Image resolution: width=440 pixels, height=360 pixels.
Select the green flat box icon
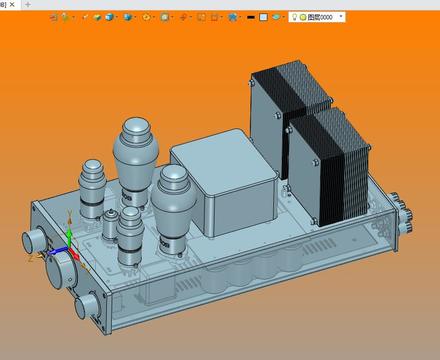click(x=97, y=17)
